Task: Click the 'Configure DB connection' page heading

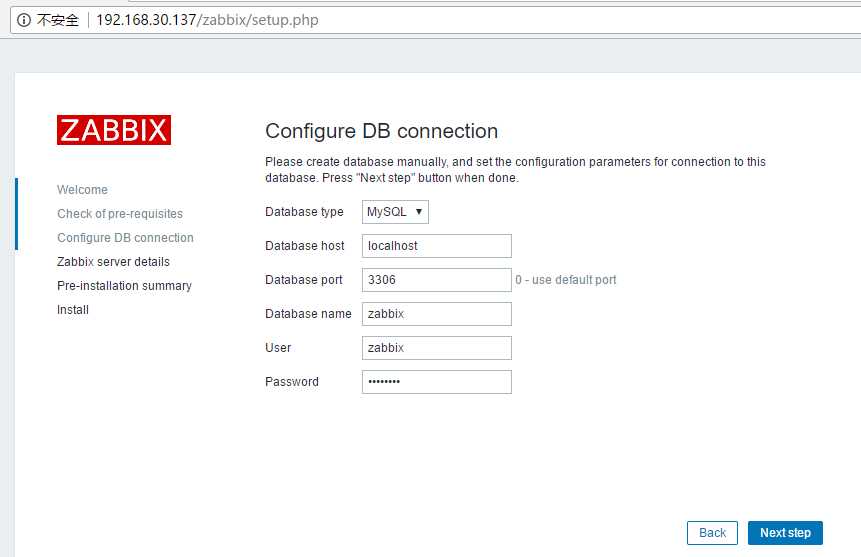Action: [x=382, y=131]
